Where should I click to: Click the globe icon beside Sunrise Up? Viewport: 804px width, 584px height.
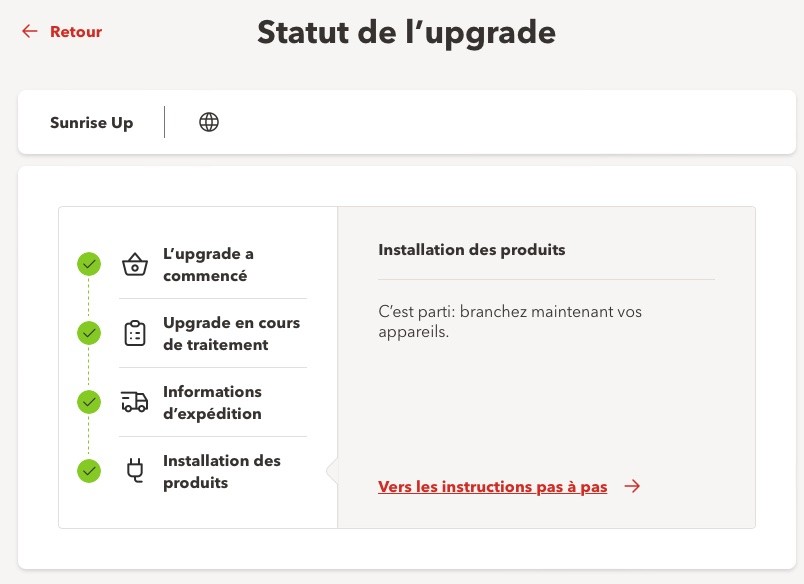(209, 123)
